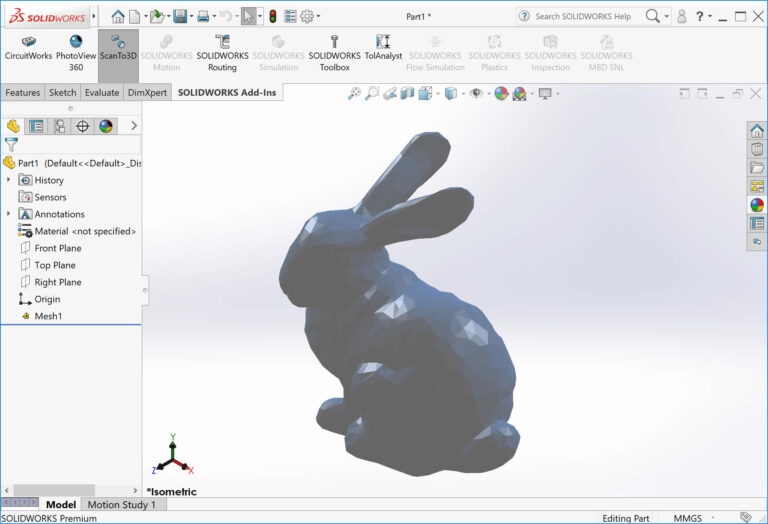Select Mesh1 in the feature tree

[49, 316]
